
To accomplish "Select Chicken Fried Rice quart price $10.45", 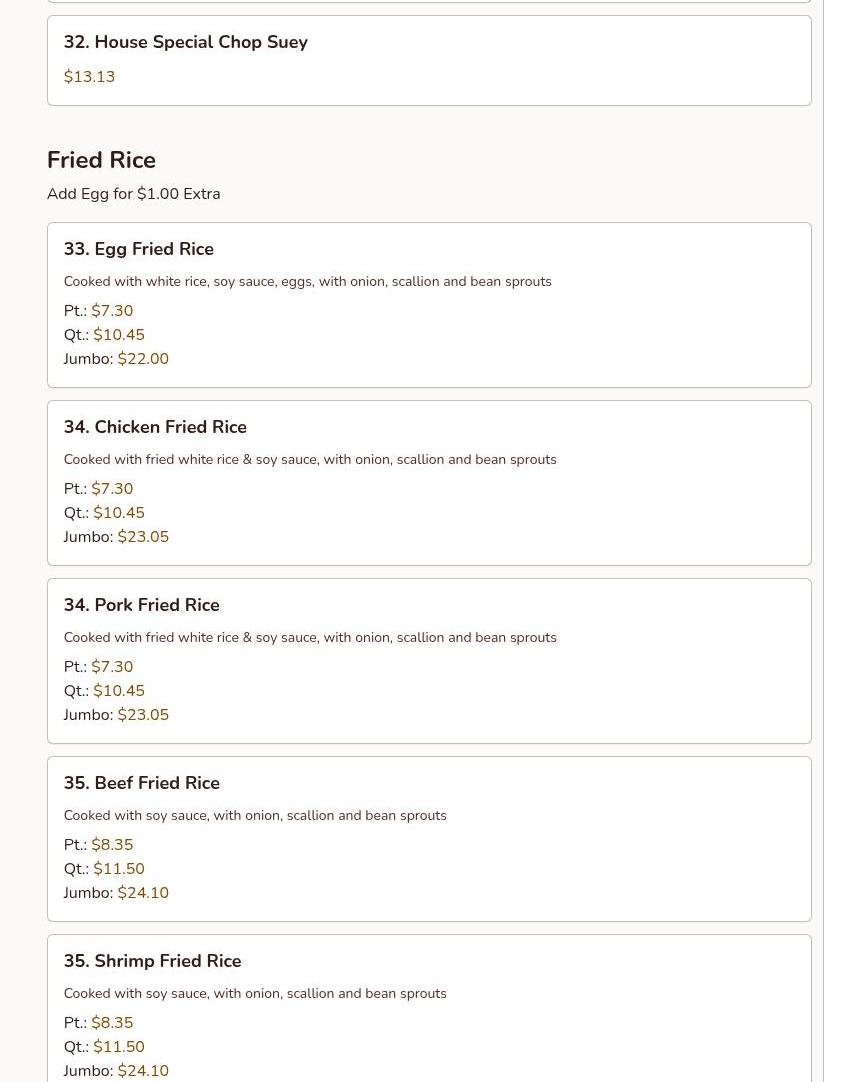I will pyautogui.click(x=119, y=513).
